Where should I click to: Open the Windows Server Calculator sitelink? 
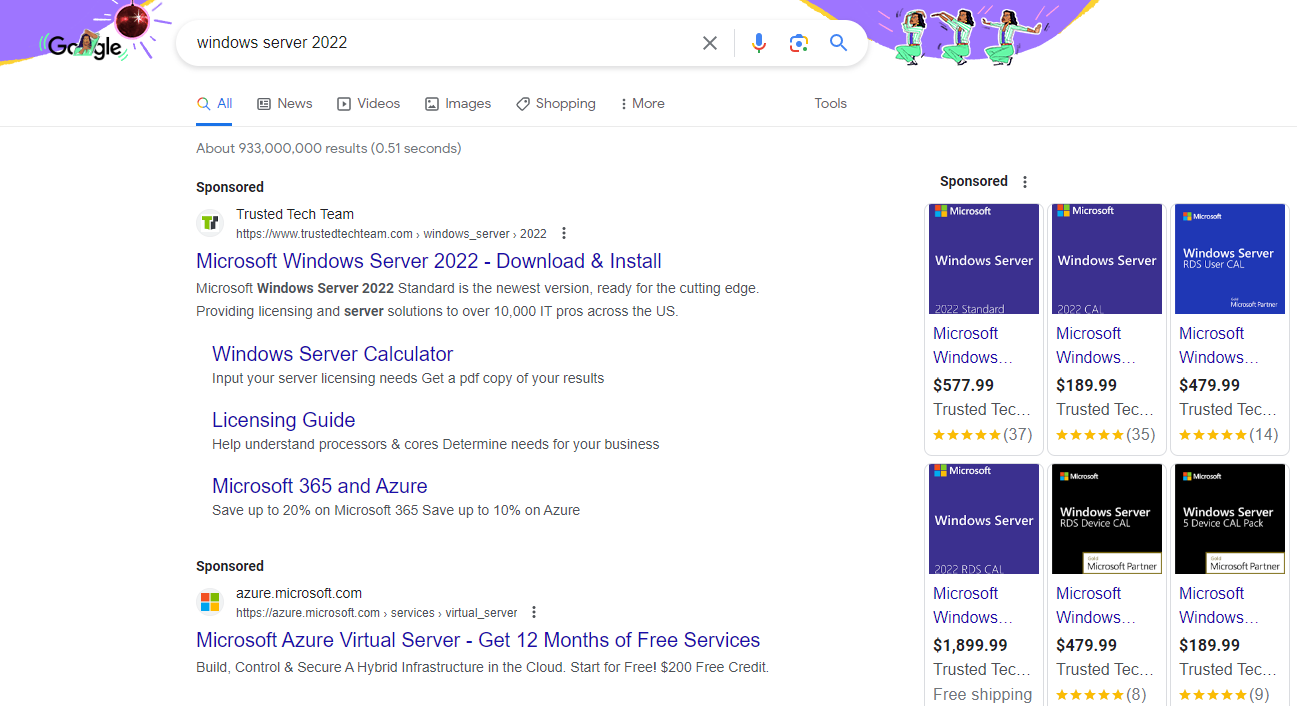(x=332, y=354)
